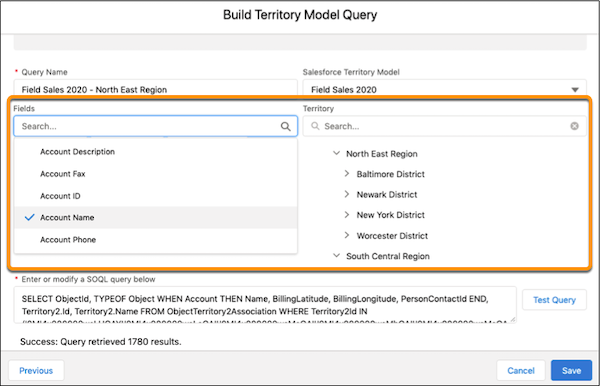This screenshot has height=386, width=600.
Task: Click the magnifier icon in the Fields search box
Action: 285,126
